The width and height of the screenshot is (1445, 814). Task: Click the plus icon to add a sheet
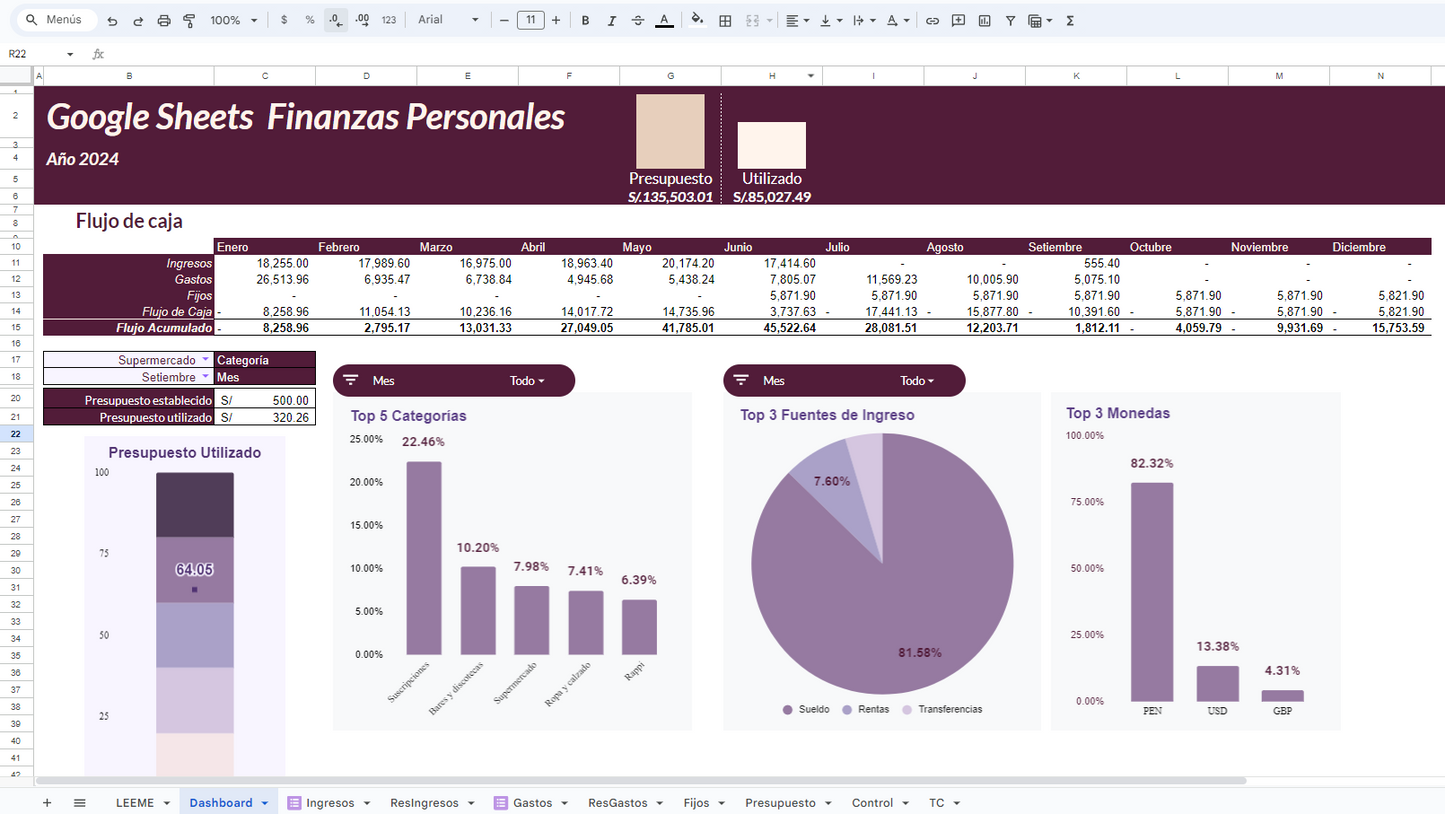pyautogui.click(x=46, y=802)
